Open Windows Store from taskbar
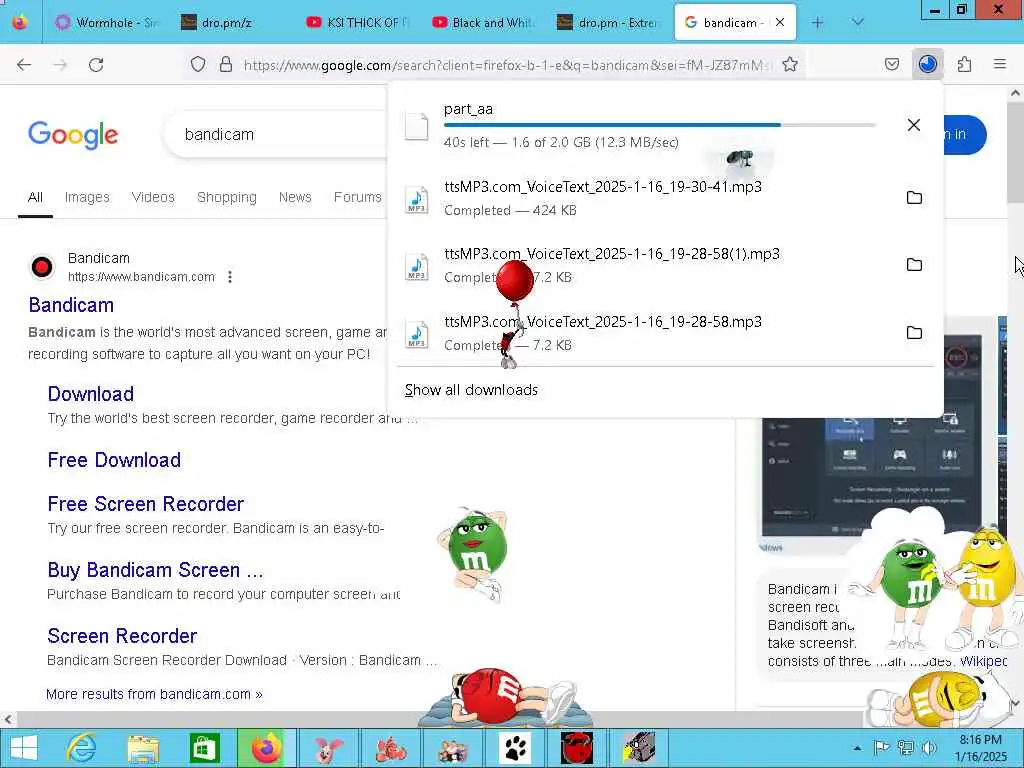Viewport: 1024px width, 768px height. (204, 748)
